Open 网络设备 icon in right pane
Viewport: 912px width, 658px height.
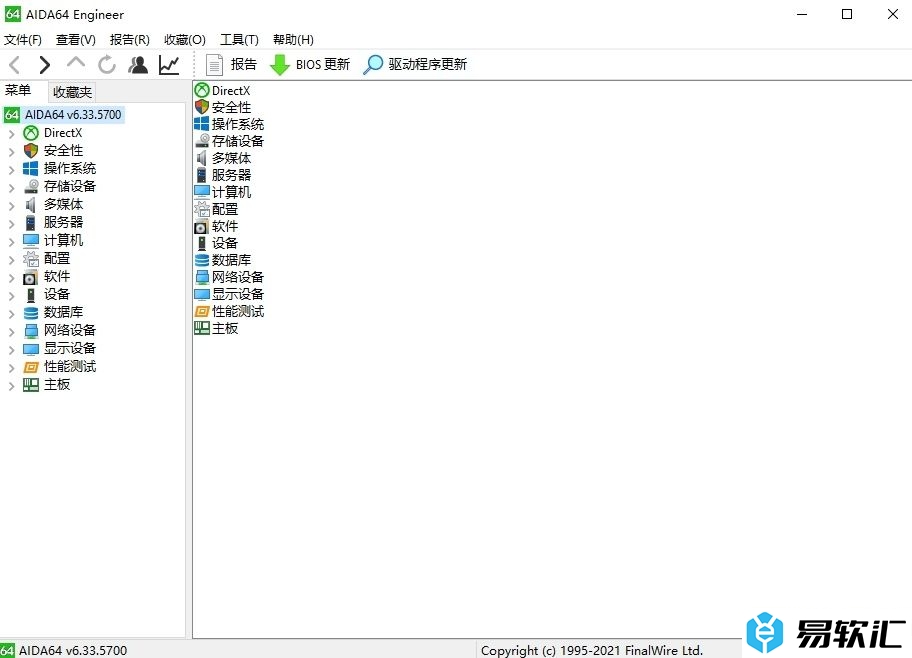point(202,277)
